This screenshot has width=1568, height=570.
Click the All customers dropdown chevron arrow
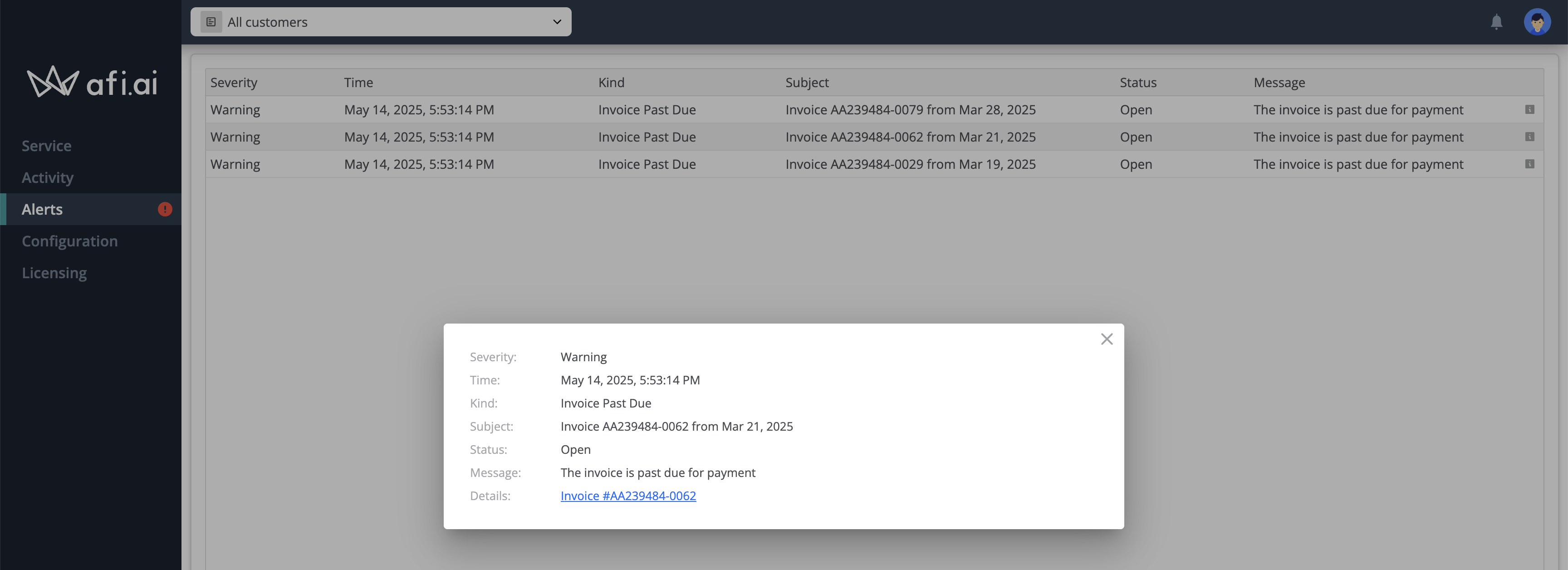pos(556,22)
